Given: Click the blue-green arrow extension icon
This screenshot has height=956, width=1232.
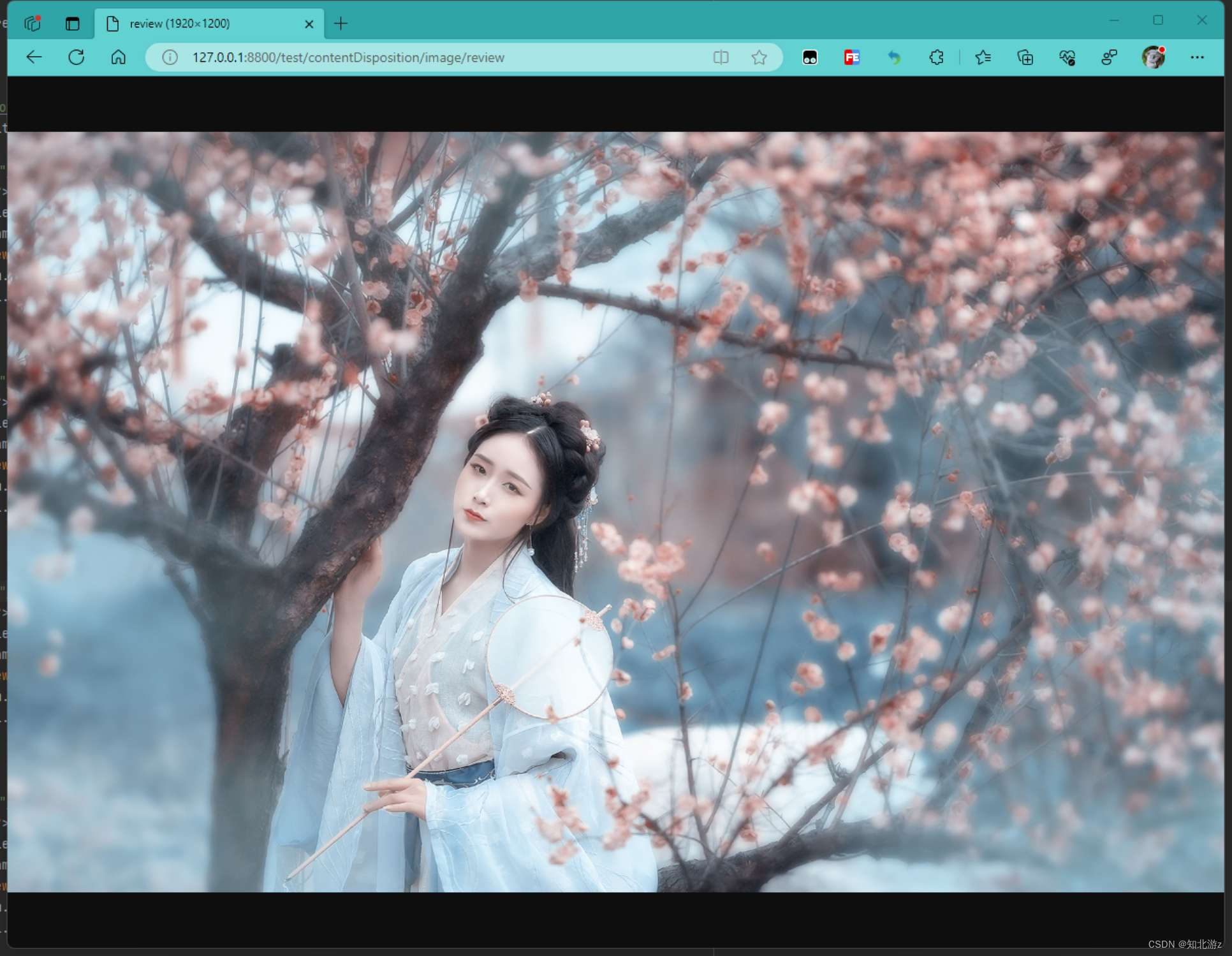Looking at the screenshot, I should point(894,57).
